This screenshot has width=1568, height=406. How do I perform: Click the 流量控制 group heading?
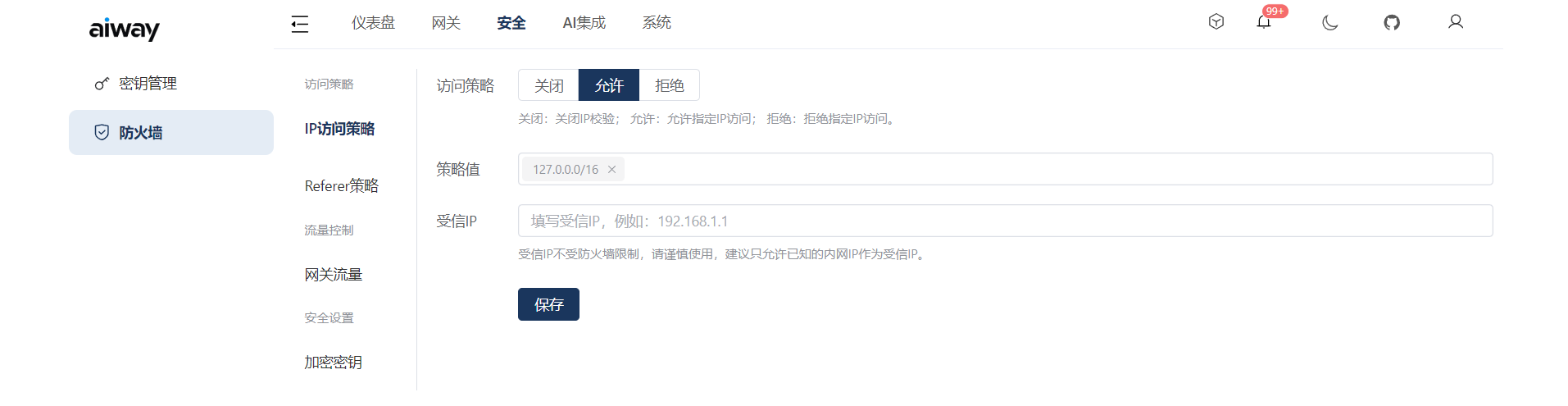point(329,230)
